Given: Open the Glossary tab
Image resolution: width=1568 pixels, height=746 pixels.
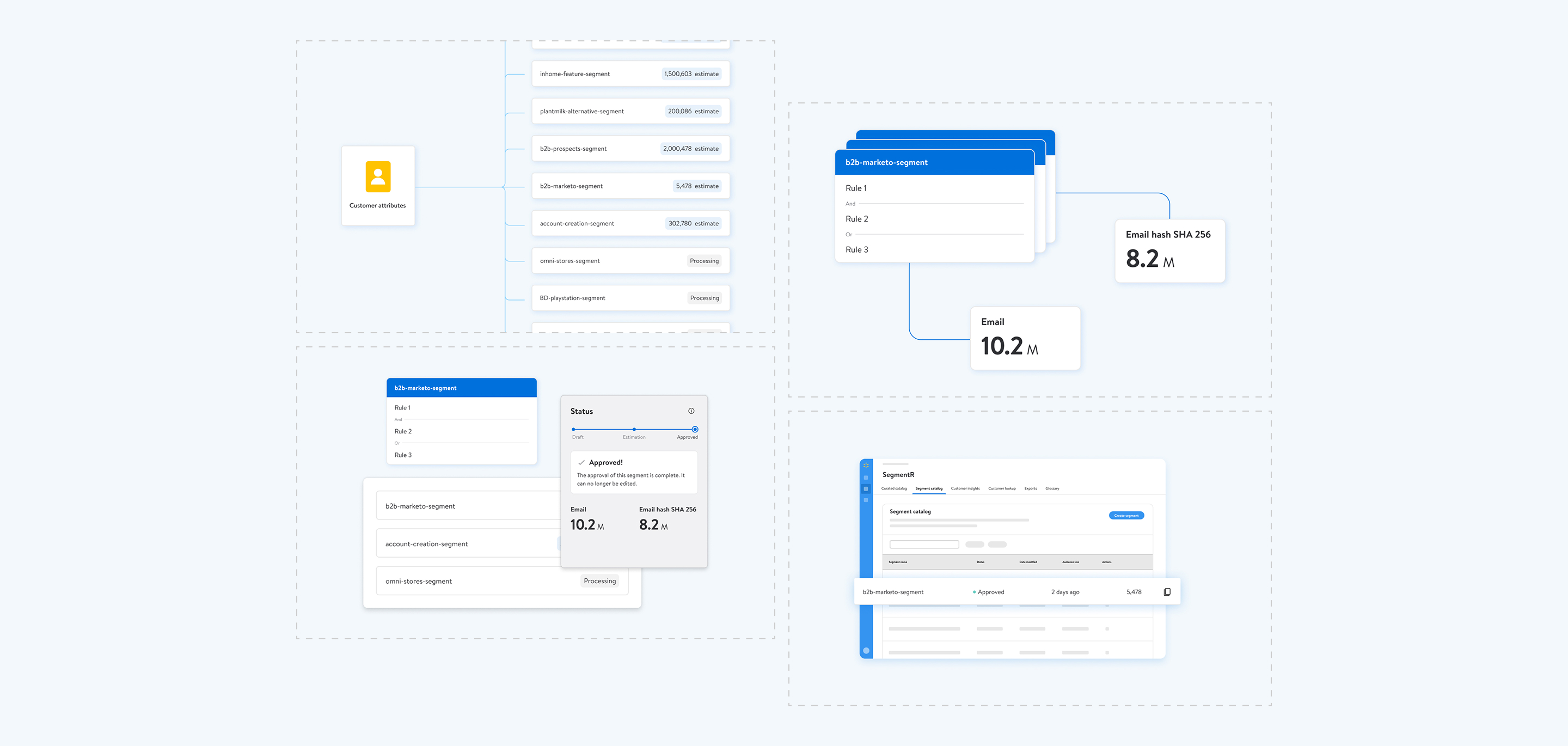Looking at the screenshot, I should pos(1052,488).
